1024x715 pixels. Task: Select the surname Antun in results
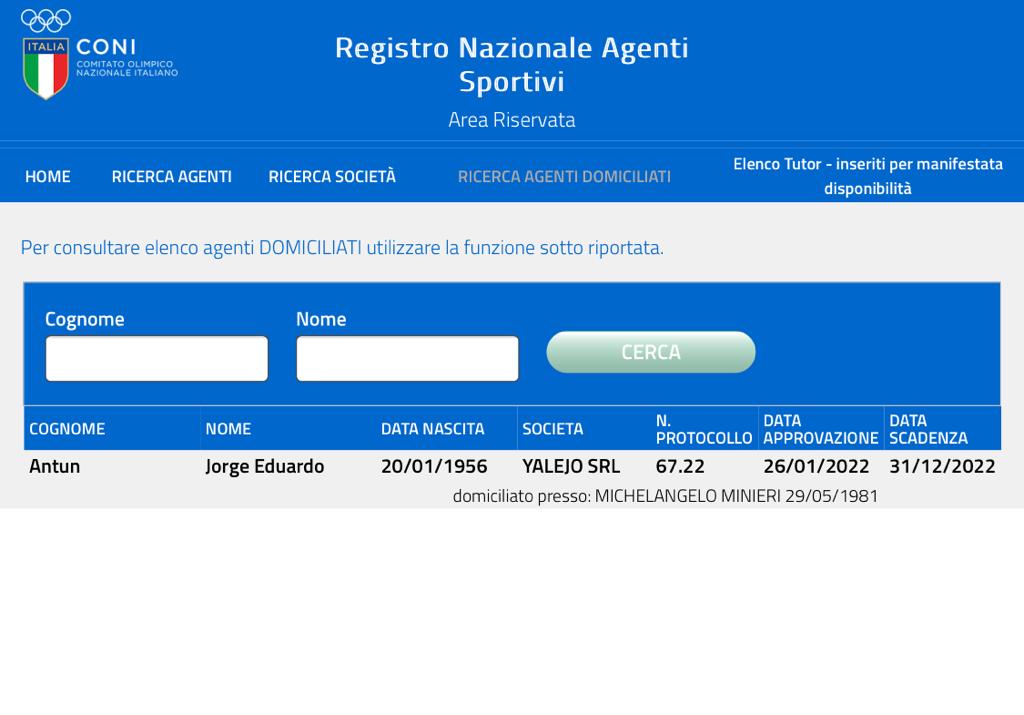tap(54, 466)
